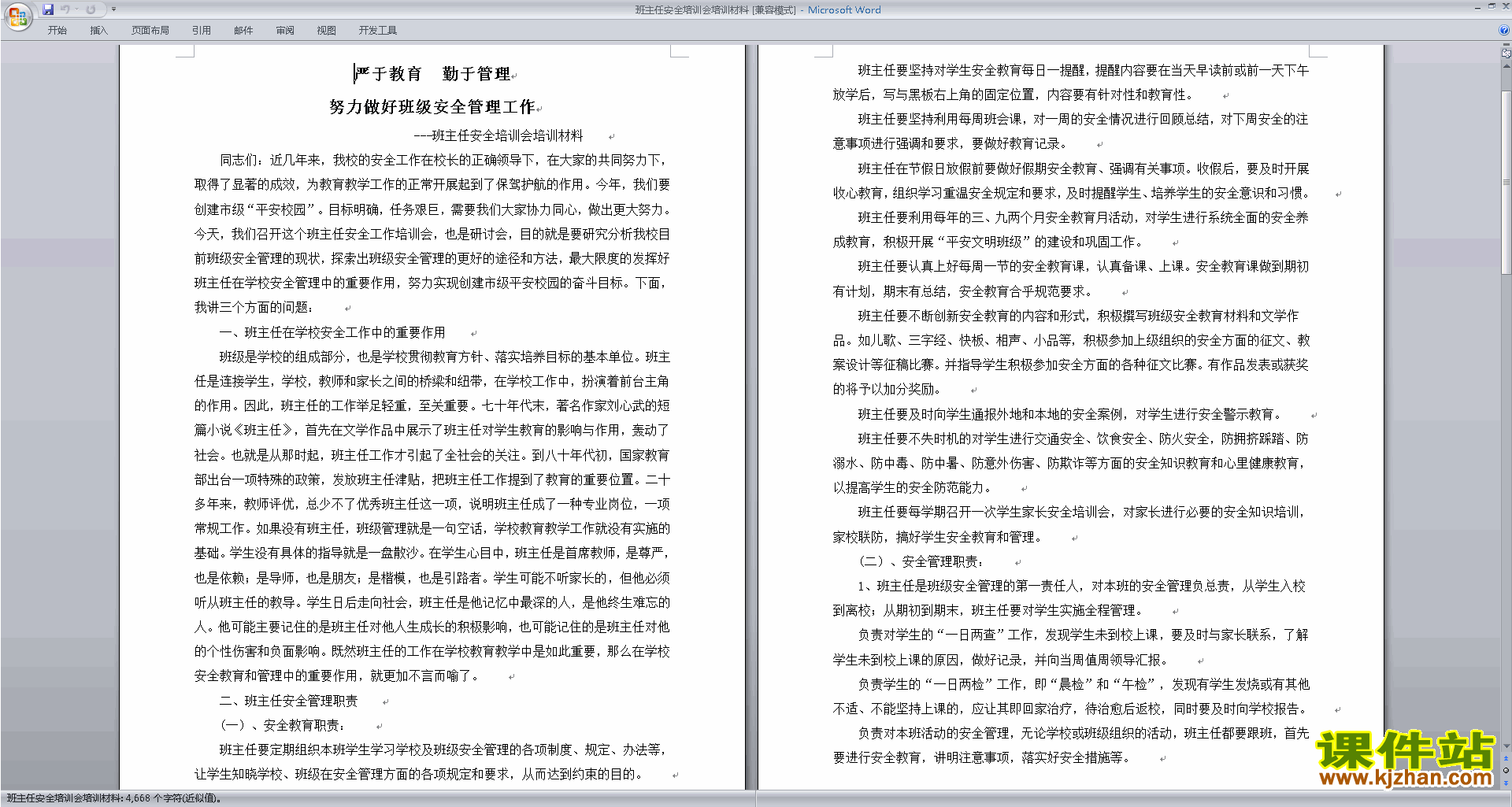1512x807 pixels.
Task: Open Word Help via the blue question icon
Action: click(x=1504, y=30)
